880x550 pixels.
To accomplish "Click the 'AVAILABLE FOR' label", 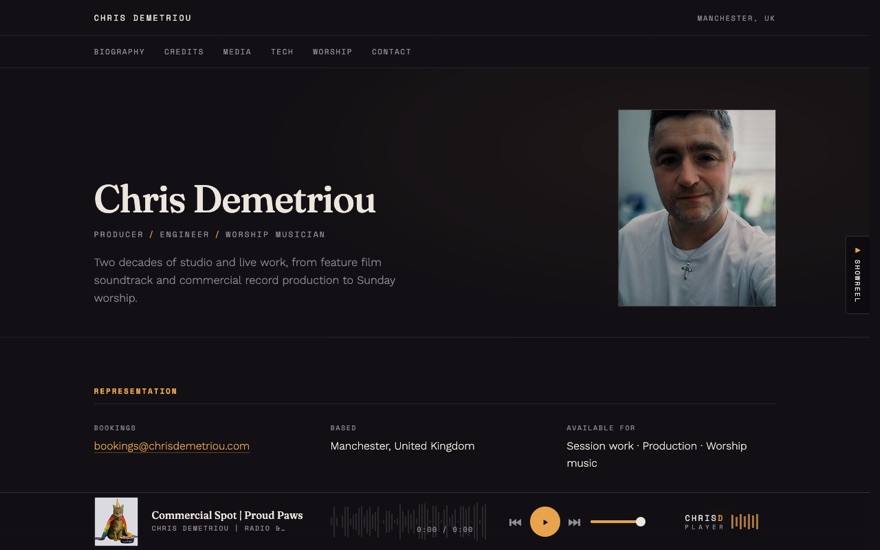I will tap(601, 428).
